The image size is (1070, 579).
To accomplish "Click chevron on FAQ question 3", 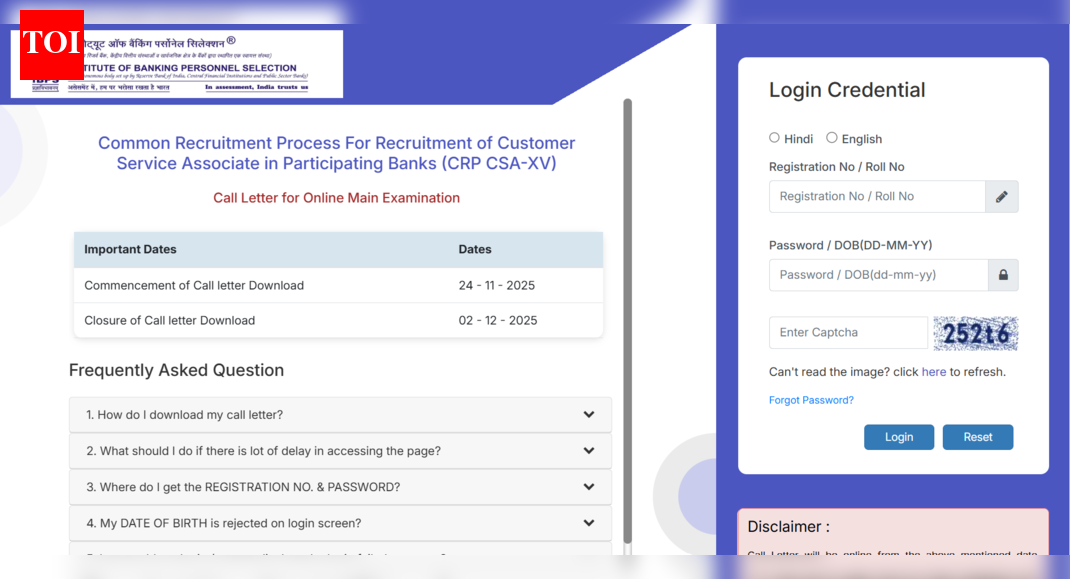I will coord(589,487).
